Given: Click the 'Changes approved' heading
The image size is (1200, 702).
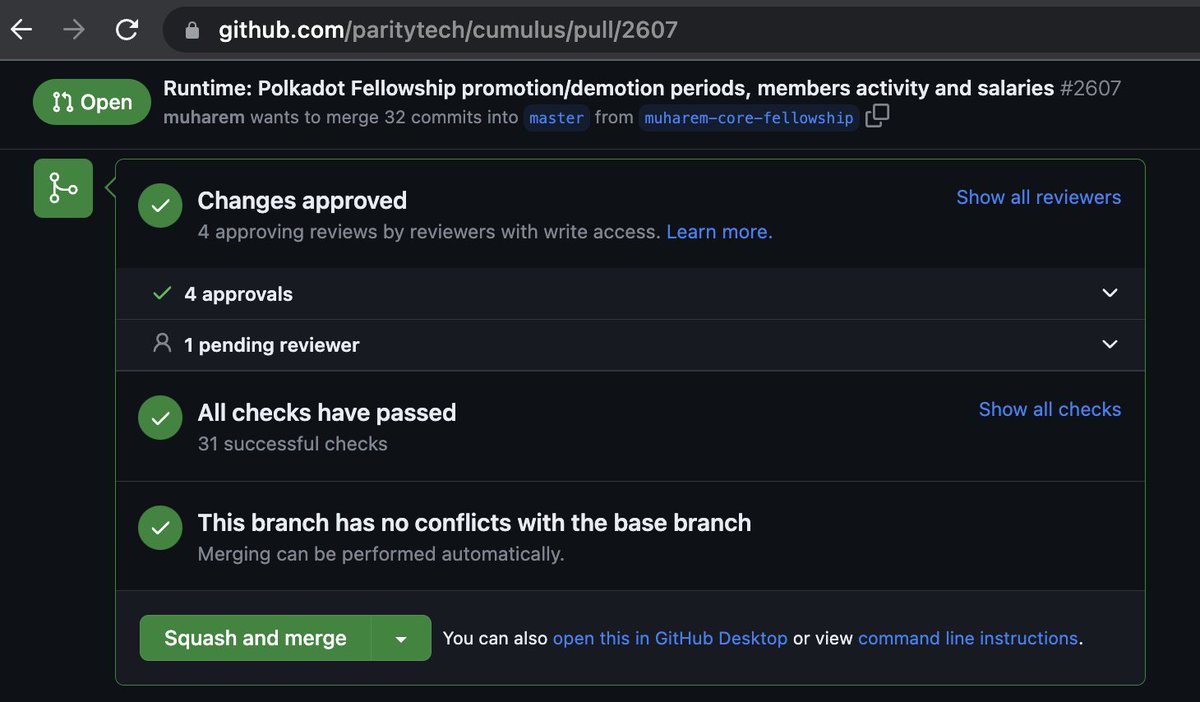Looking at the screenshot, I should (x=302, y=201).
